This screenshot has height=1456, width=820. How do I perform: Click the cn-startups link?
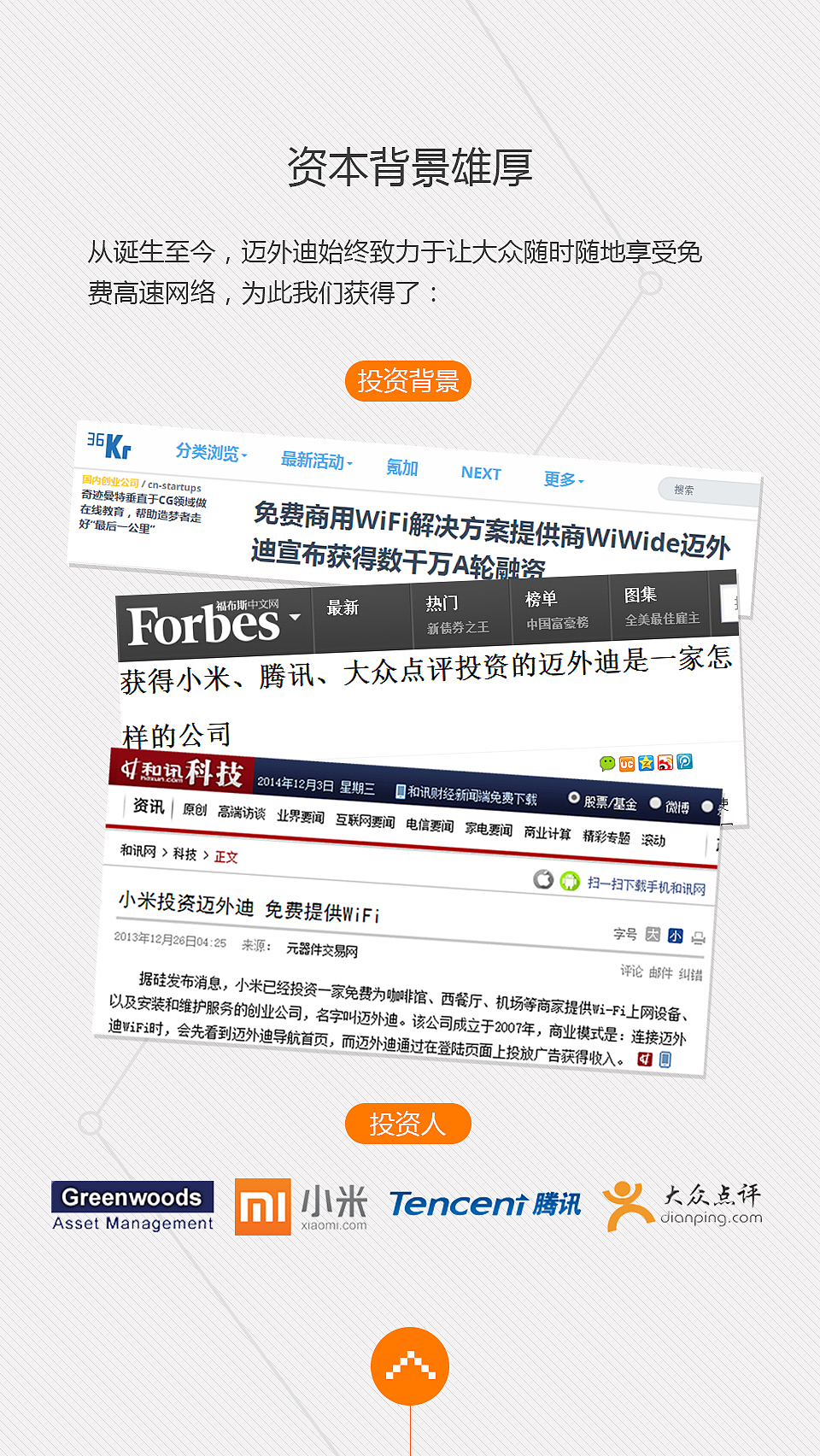pyautogui.click(x=174, y=486)
